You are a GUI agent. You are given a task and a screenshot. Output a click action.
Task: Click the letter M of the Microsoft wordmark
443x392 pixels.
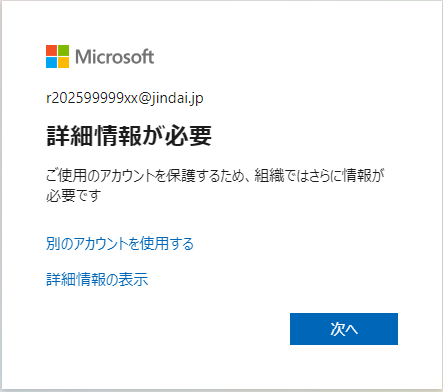click(x=82, y=57)
